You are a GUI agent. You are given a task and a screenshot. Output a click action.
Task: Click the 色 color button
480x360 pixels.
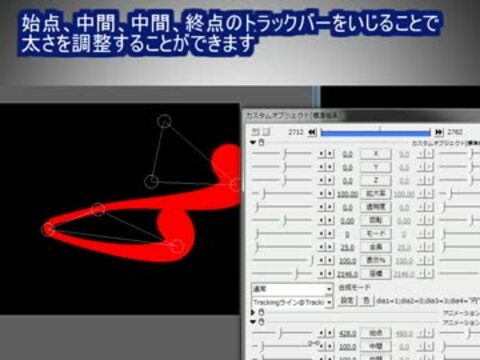pos(366,301)
